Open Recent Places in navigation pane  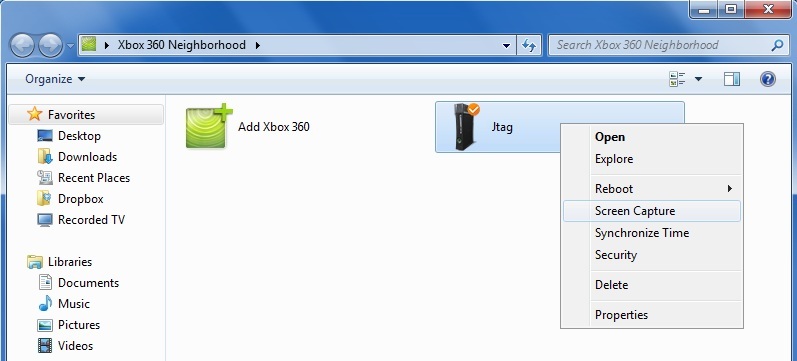[x=94, y=178]
